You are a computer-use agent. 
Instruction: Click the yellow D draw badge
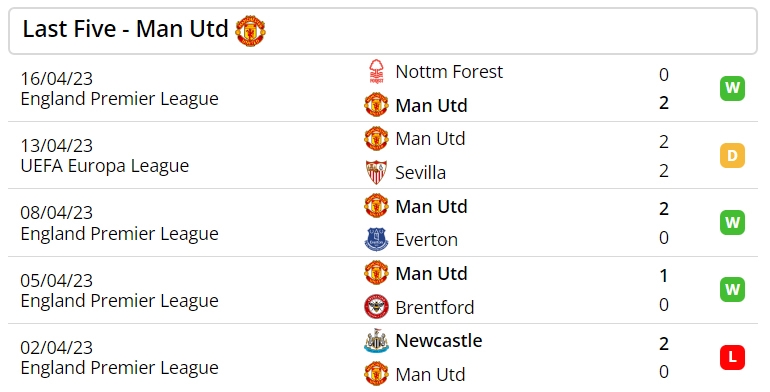pos(732,156)
